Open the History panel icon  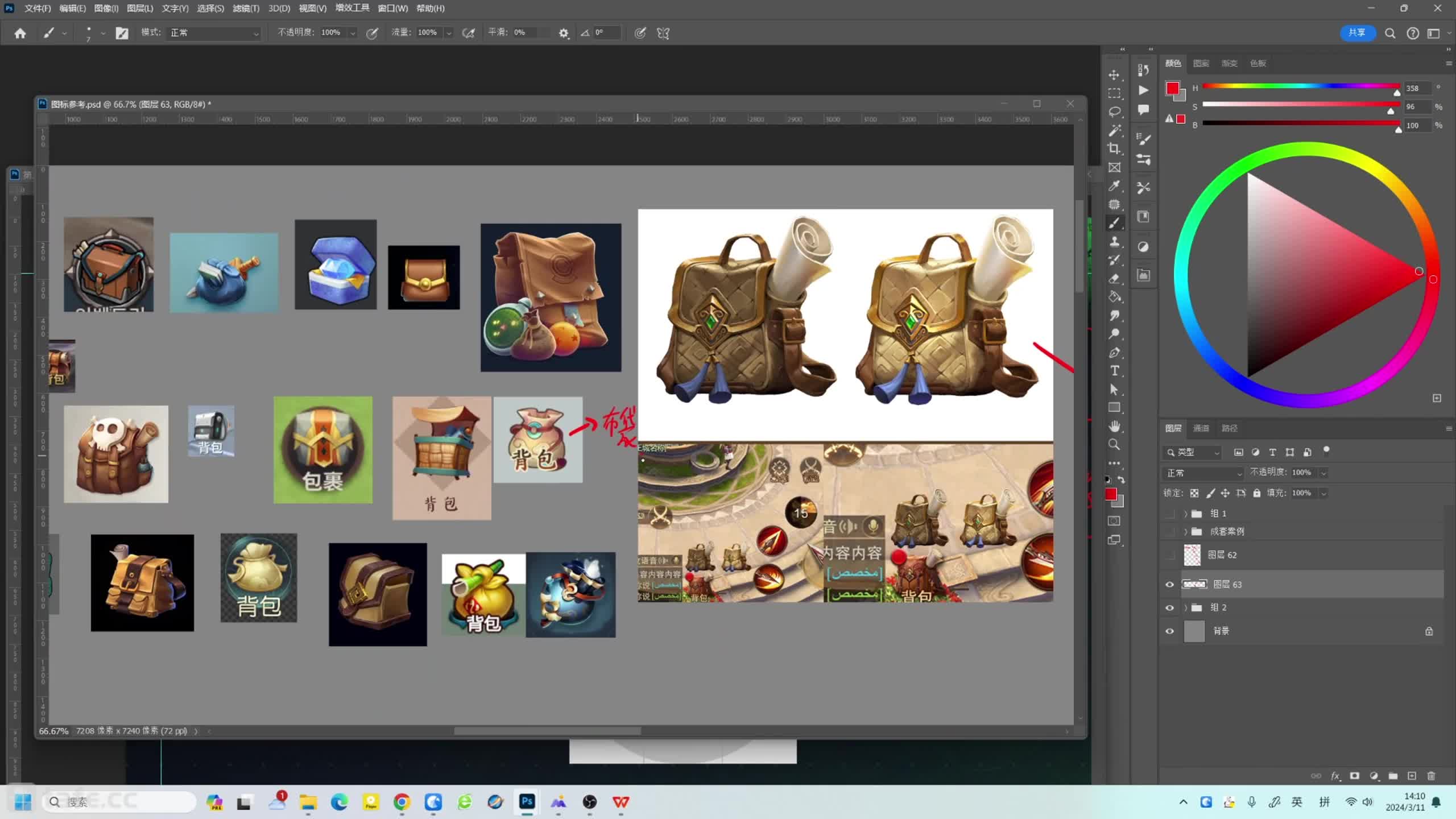1143,71
